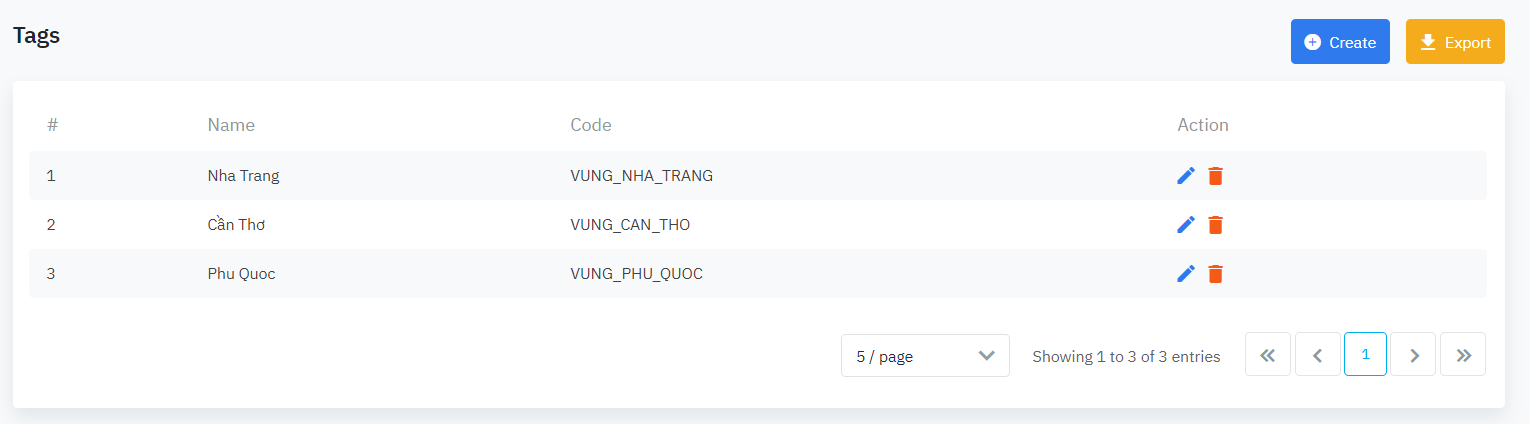The image size is (1530, 424).
Task: Edit the Nha Trang tag
Action: tap(1186, 176)
